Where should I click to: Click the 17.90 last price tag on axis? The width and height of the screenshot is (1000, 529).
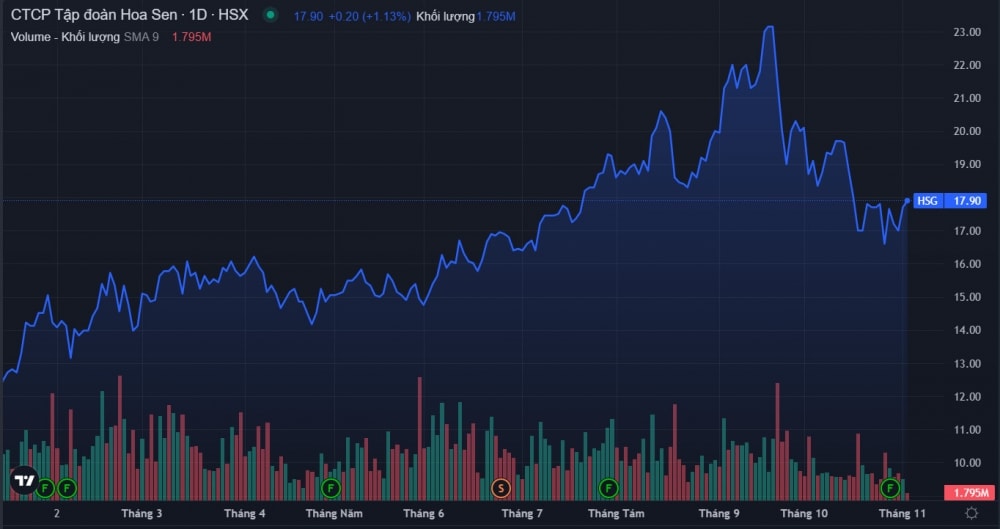(x=966, y=201)
